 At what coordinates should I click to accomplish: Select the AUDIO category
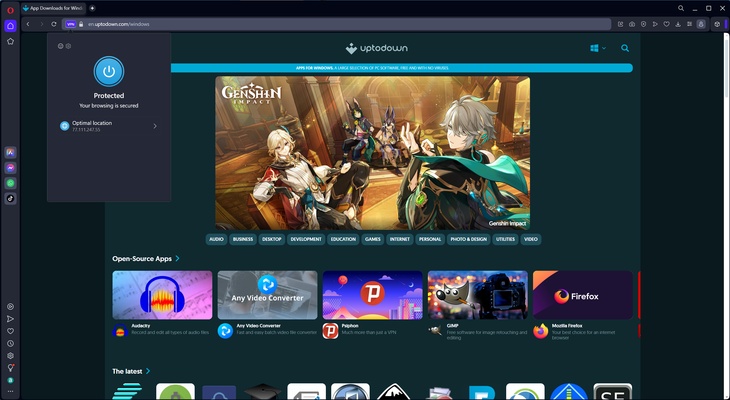coord(216,239)
